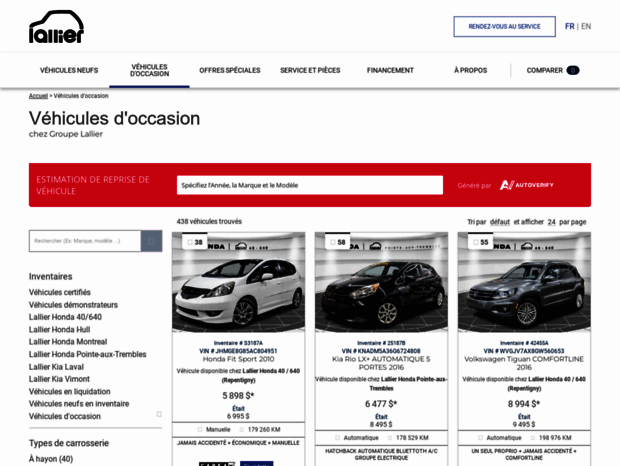The width and height of the screenshot is (620, 466).
Task: Filter by Véhicules d'occasion inventory
Action: [x=65, y=416]
